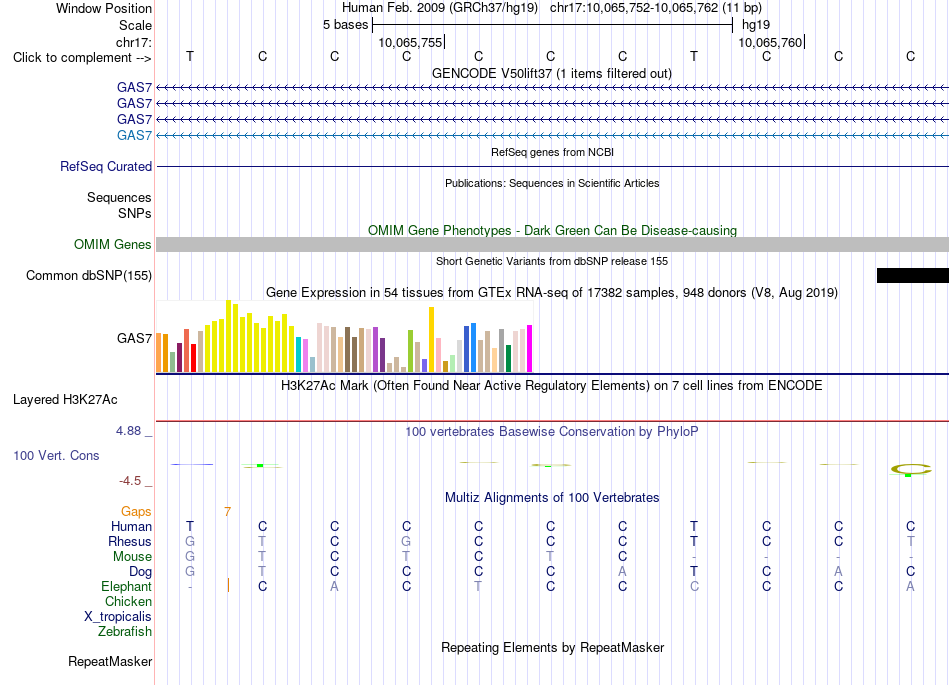This screenshot has width=950, height=685.
Task: Click the G base in Mouse row
Action: (190, 556)
